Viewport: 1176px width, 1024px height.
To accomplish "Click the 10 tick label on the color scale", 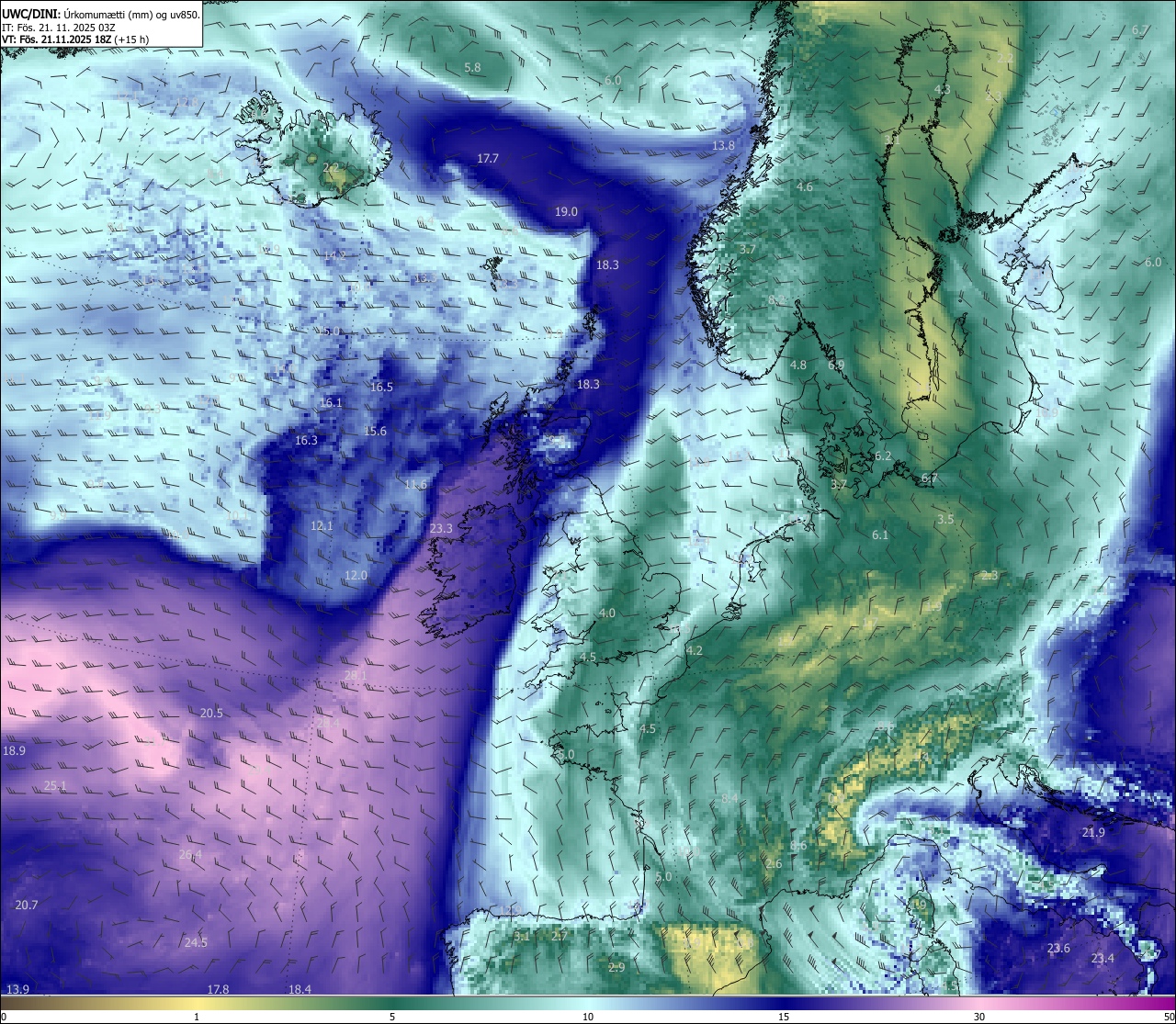I will pyautogui.click(x=588, y=1017).
